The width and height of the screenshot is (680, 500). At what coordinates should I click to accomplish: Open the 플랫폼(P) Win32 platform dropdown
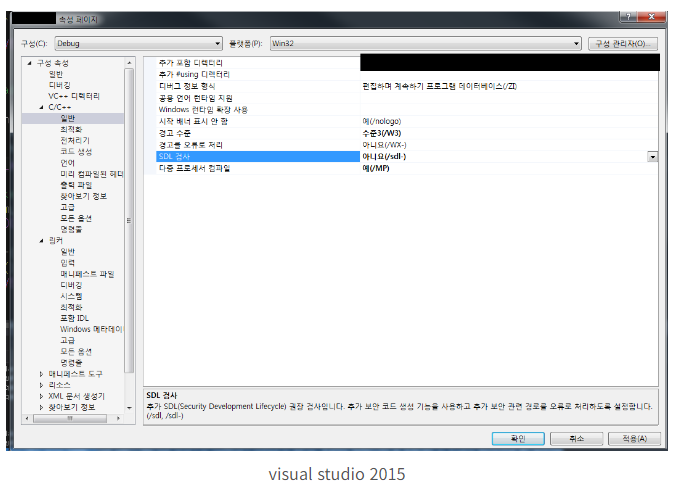[425, 43]
